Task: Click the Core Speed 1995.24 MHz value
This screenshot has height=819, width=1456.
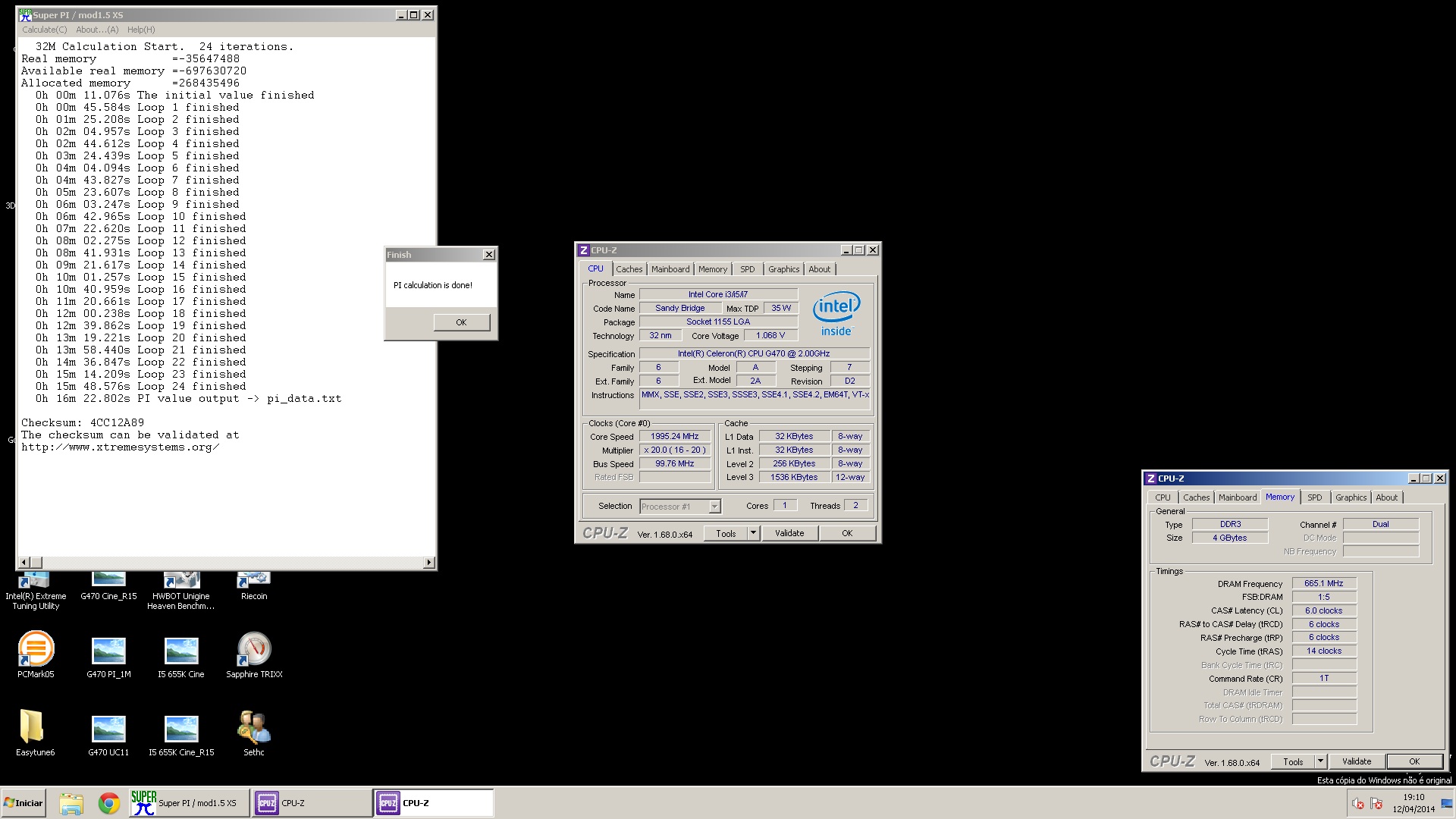Action: coord(675,436)
